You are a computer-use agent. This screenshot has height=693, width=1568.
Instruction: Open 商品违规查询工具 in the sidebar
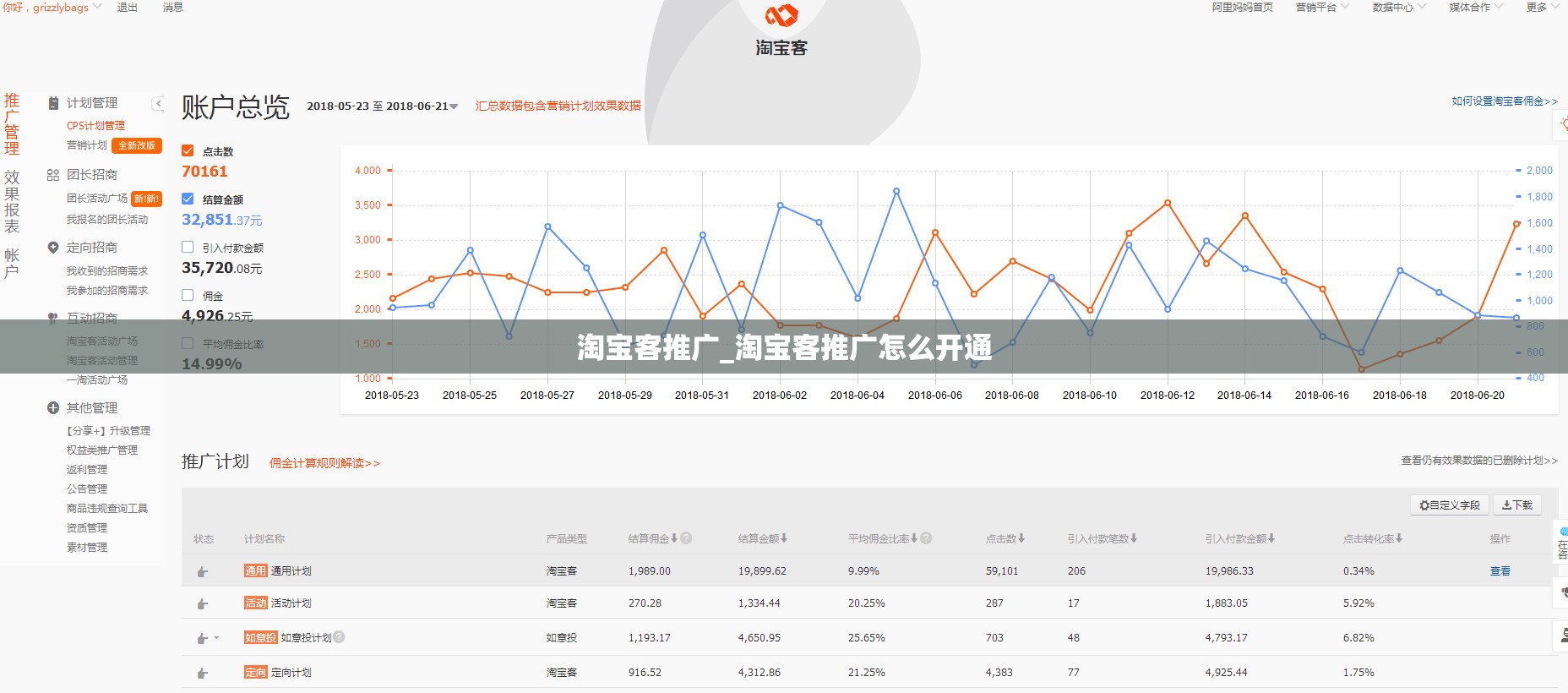(107, 509)
